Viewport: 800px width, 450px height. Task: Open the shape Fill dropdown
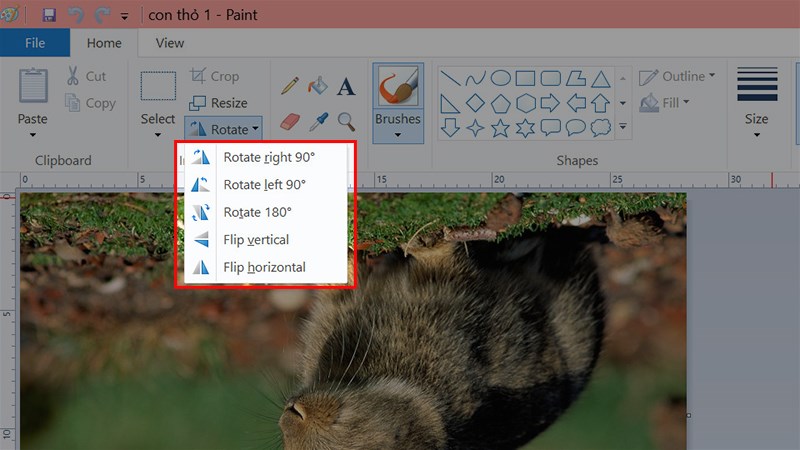(665, 103)
